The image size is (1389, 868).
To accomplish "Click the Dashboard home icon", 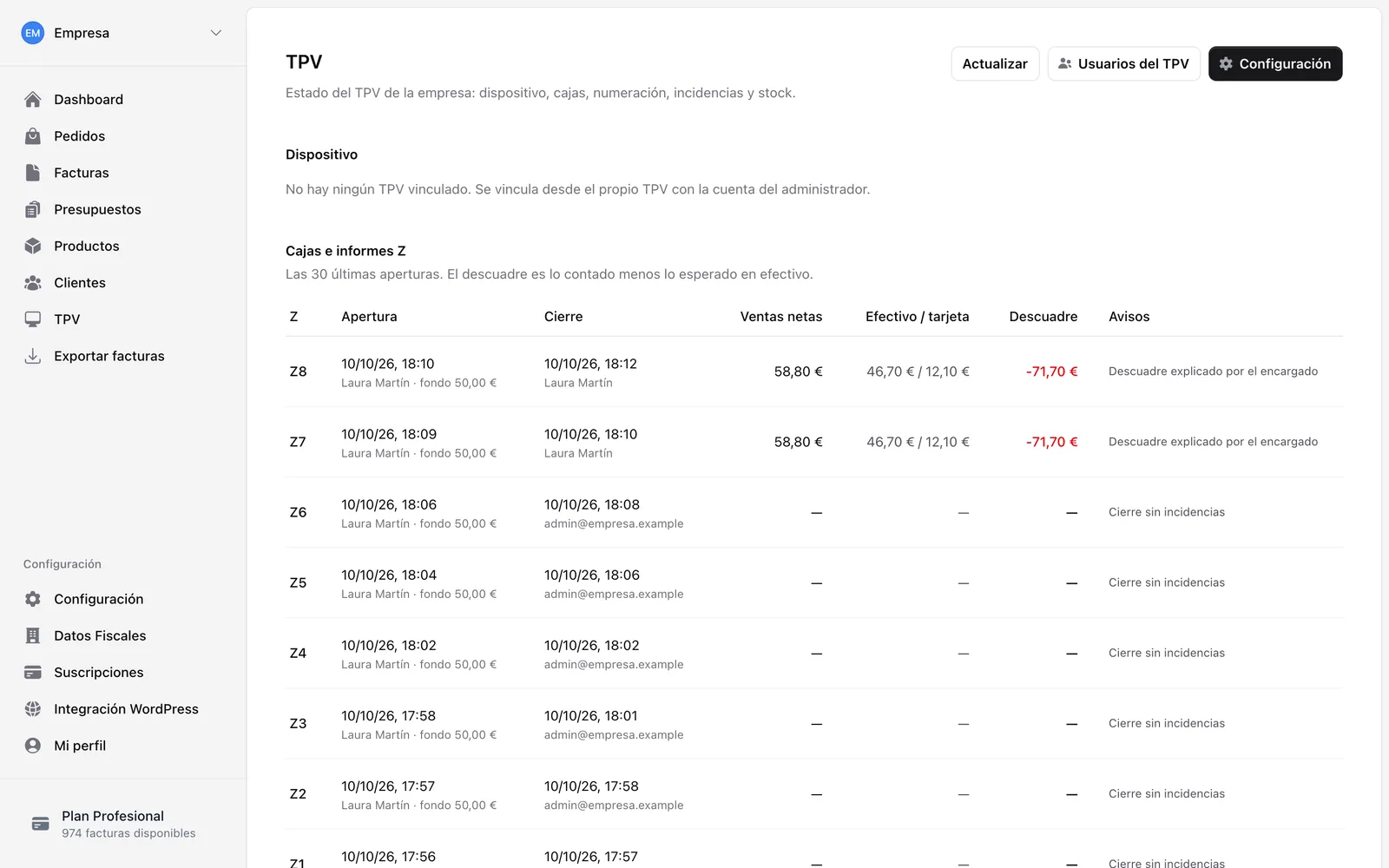I will [33, 100].
